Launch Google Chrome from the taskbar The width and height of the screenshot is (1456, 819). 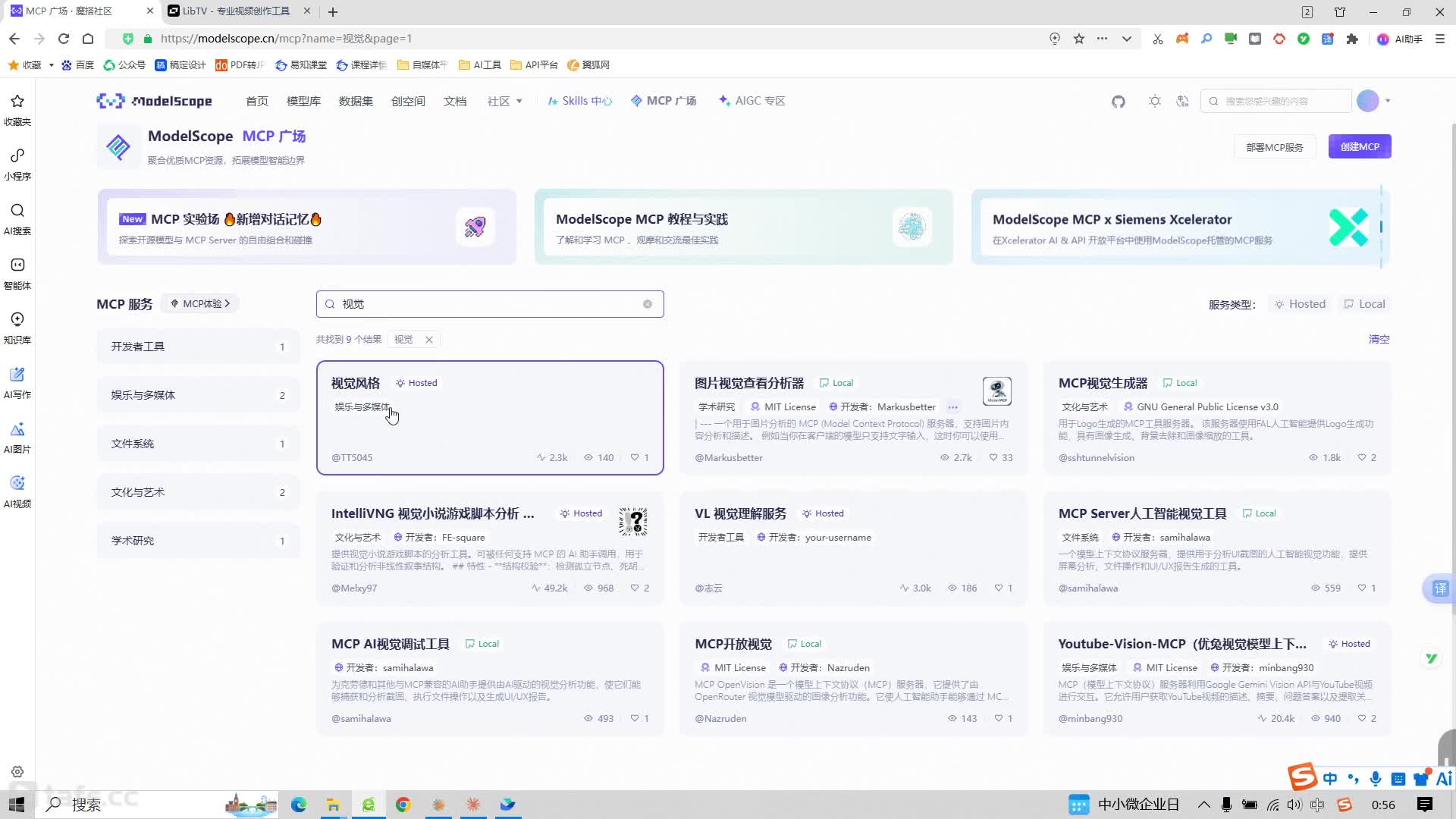pyautogui.click(x=403, y=805)
